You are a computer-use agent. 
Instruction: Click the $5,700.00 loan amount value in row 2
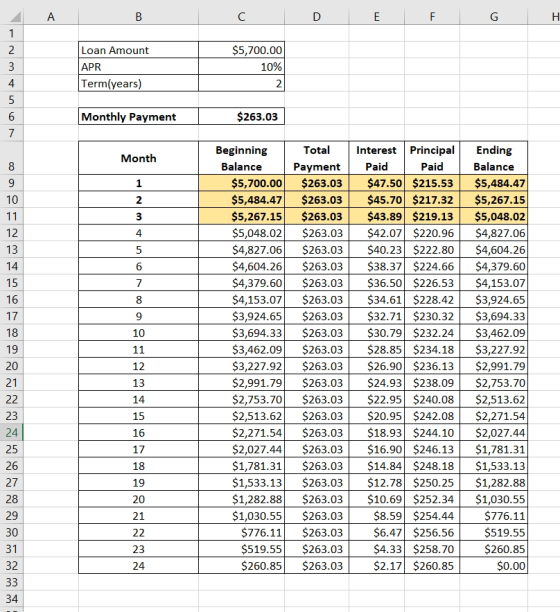(x=241, y=50)
